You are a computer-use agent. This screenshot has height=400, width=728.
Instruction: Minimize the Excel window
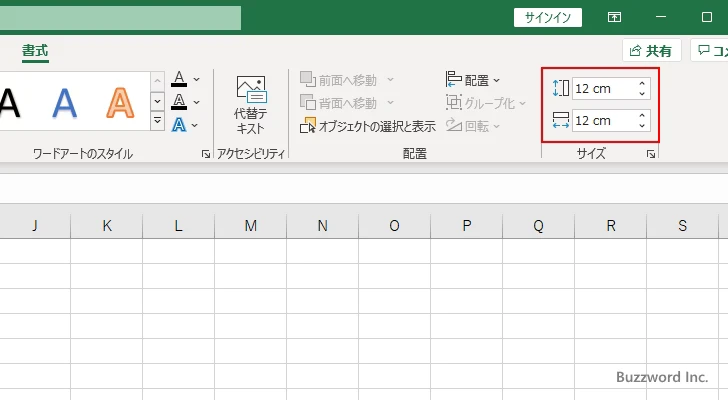point(661,17)
